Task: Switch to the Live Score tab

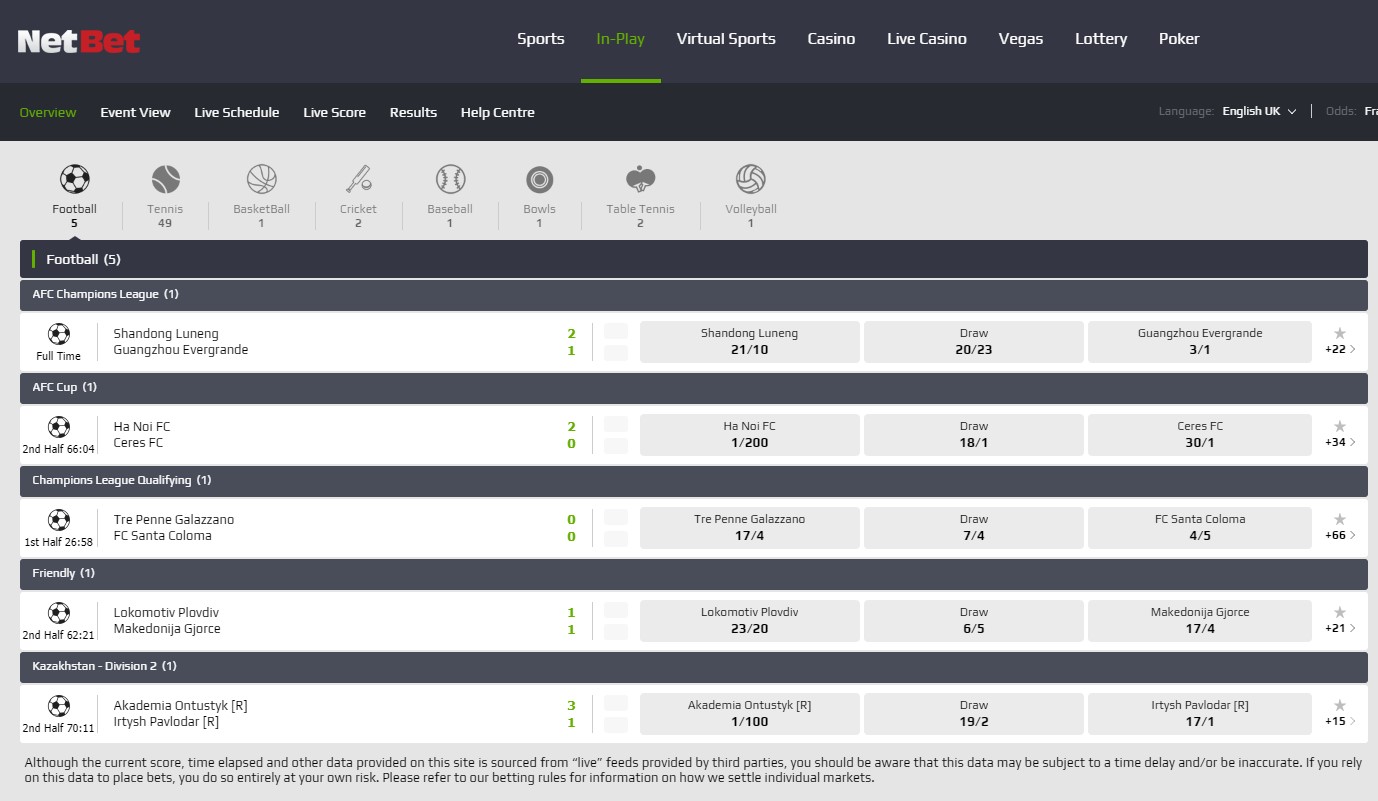Action: click(335, 113)
